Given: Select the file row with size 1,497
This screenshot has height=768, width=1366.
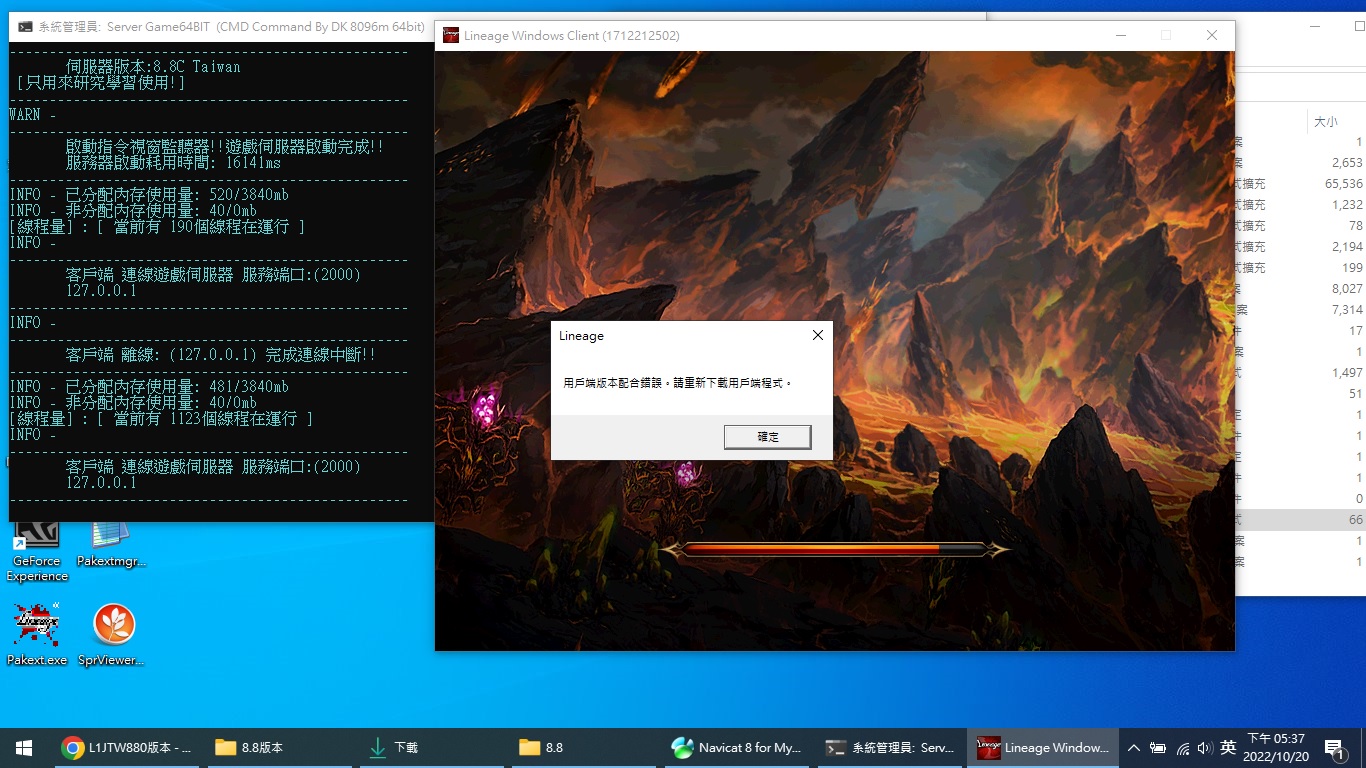Looking at the screenshot, I should pos(1300,373).
